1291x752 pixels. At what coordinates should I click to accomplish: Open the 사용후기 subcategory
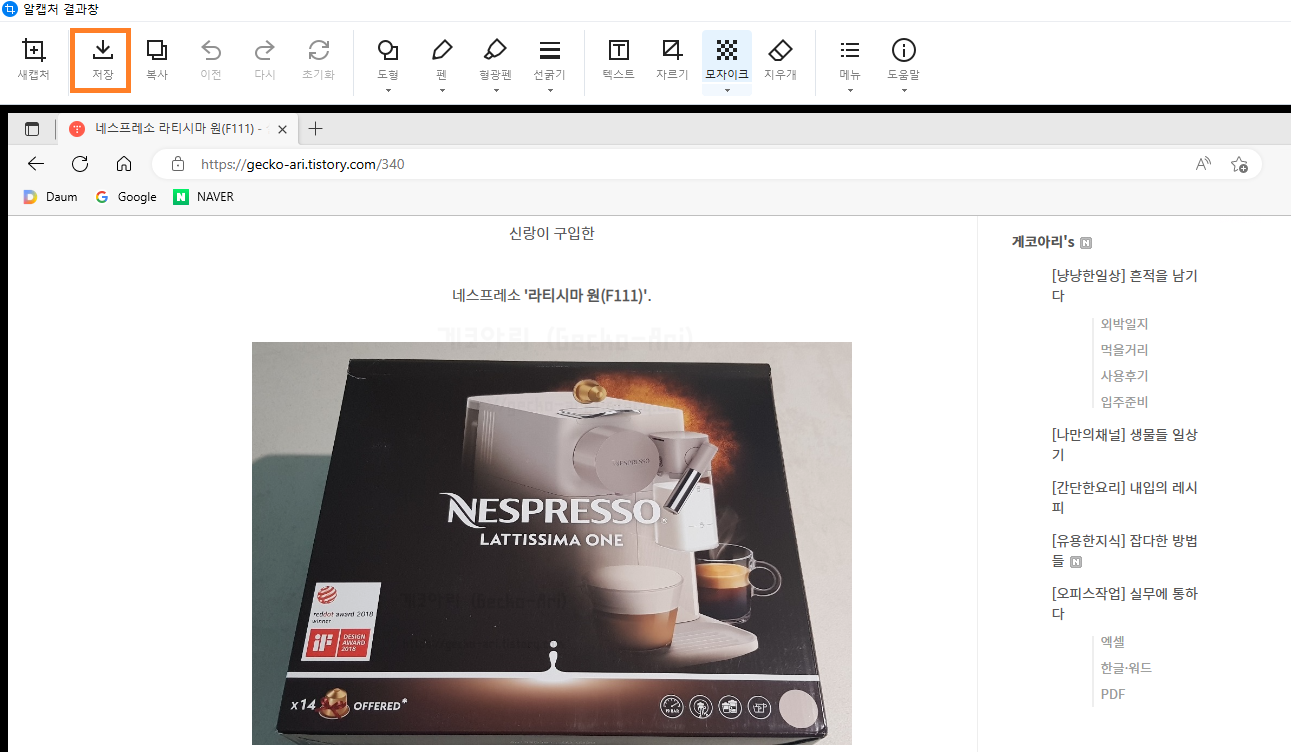[x=1124, y=376]
